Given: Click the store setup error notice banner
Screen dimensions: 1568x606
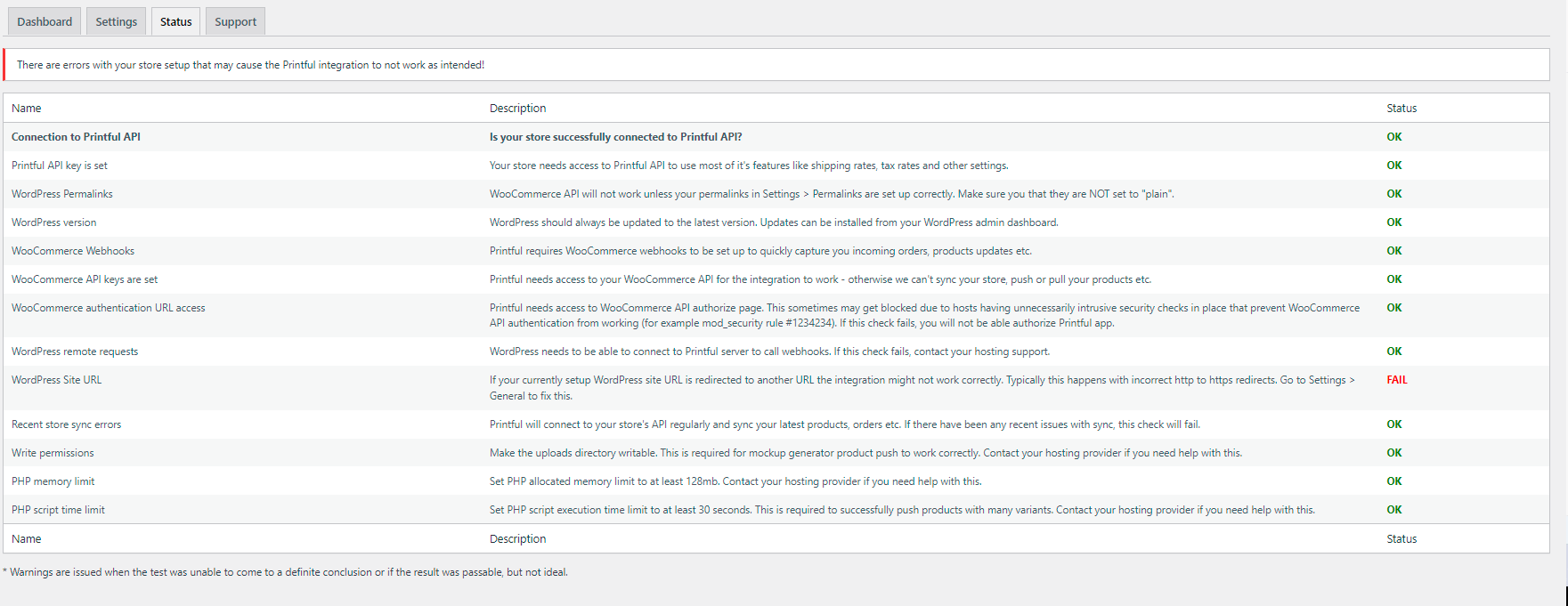Looking at the screenshot, I should pyautogui.click(x=776, y=65).
